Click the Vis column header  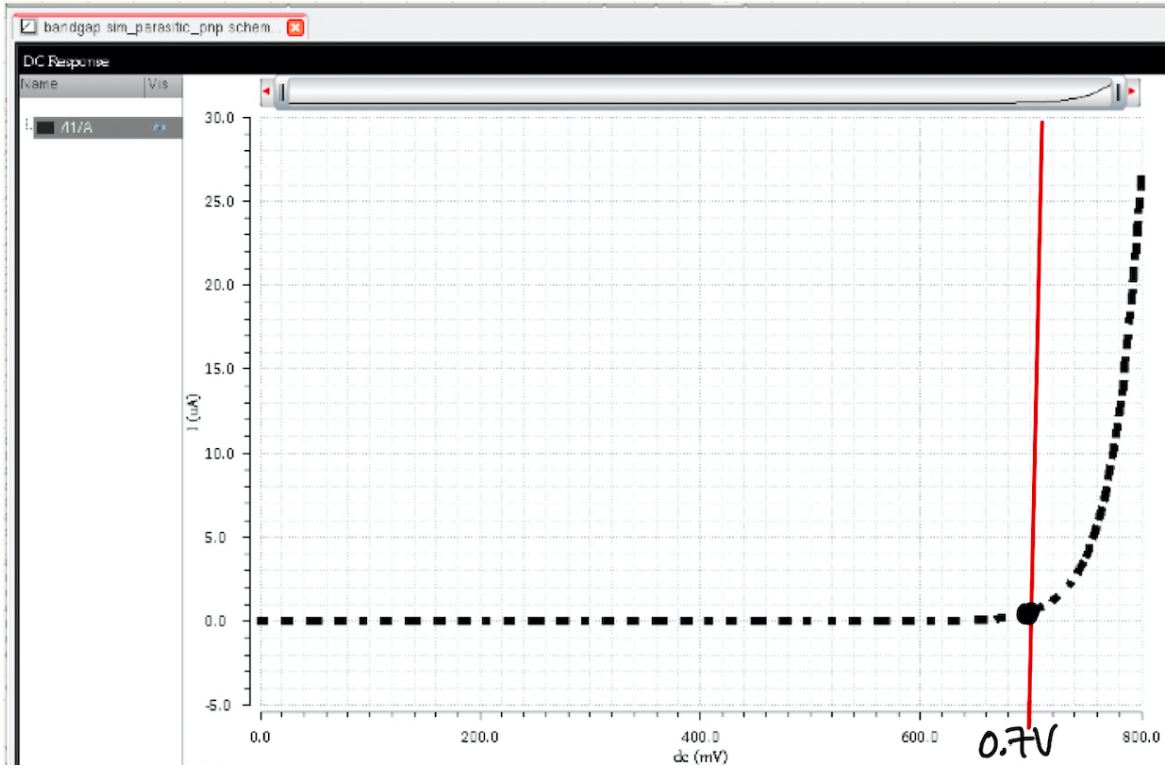162,84
